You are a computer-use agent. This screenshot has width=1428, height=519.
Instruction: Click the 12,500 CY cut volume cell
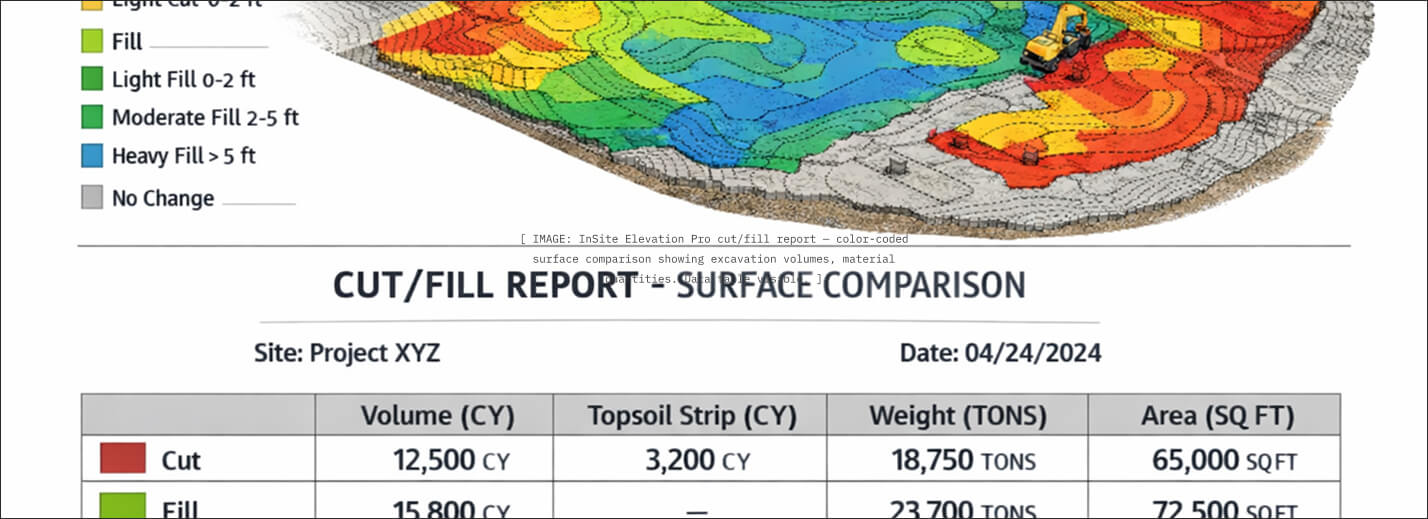pos(451,460)
